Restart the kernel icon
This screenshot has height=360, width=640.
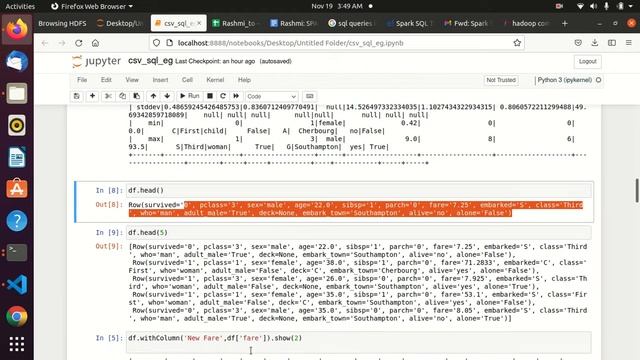pyautogui.click(x=223, y=96)
